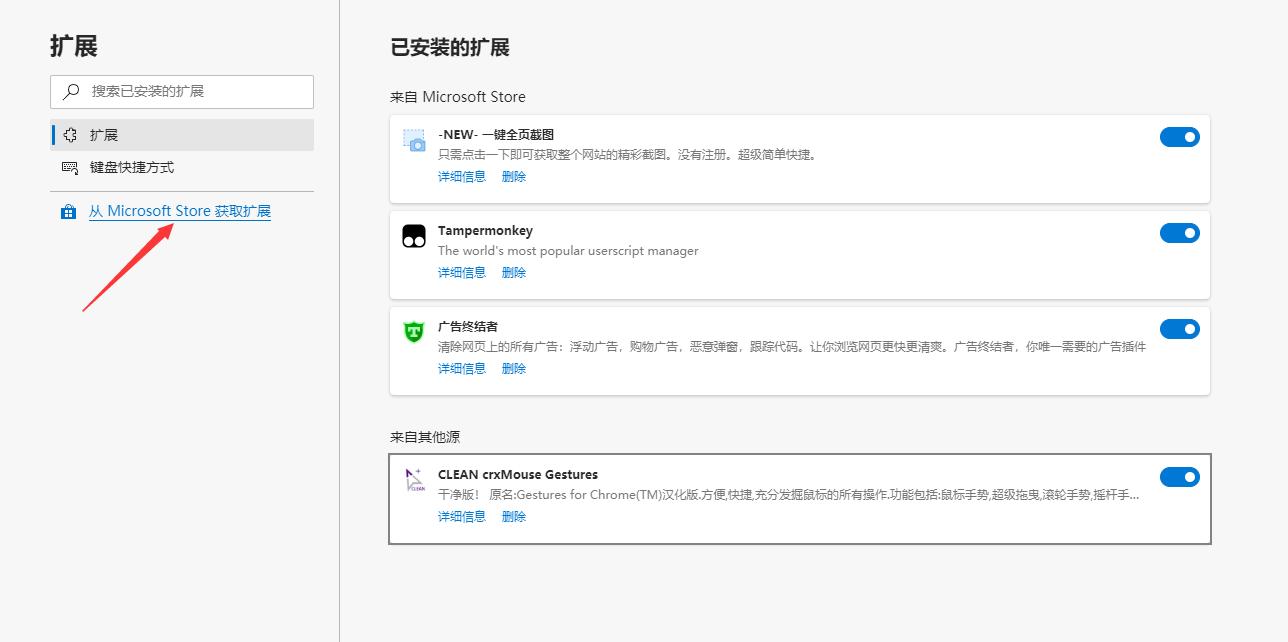Select 扩展 in the sidebar
The width and height of the screenshot is (1288, 642).
pyautogui.click(x=106, y=134)
